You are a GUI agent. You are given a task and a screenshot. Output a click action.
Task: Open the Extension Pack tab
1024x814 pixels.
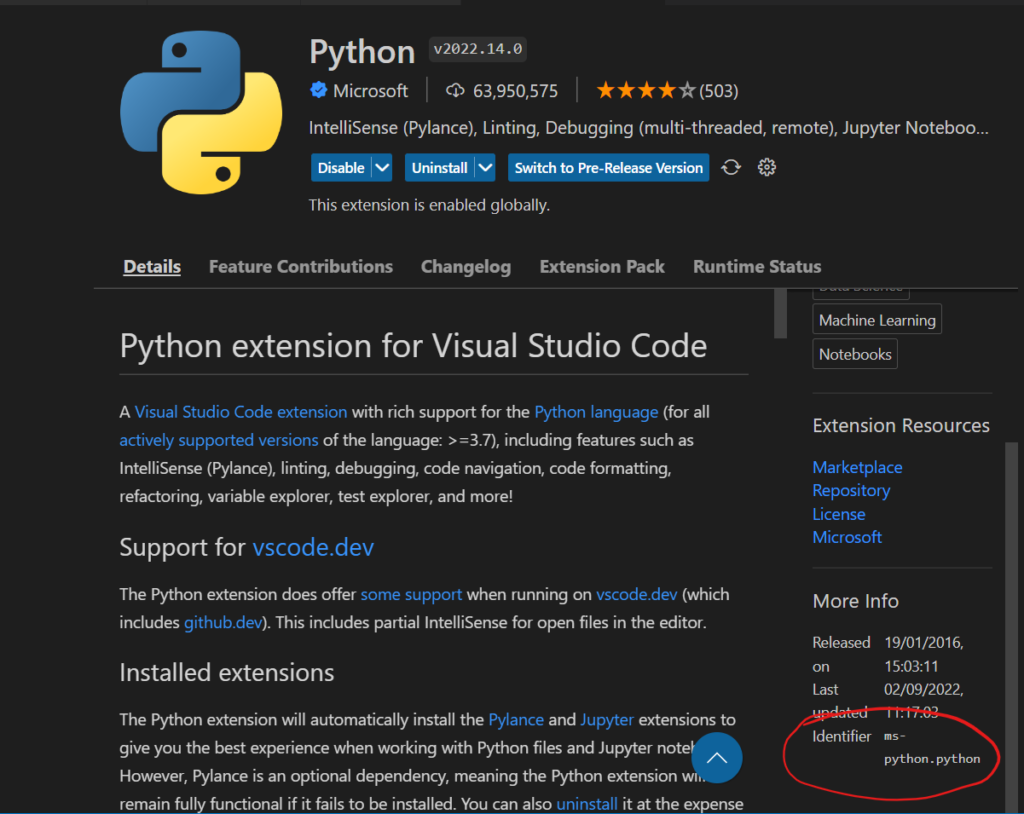(x=602, y=267)
